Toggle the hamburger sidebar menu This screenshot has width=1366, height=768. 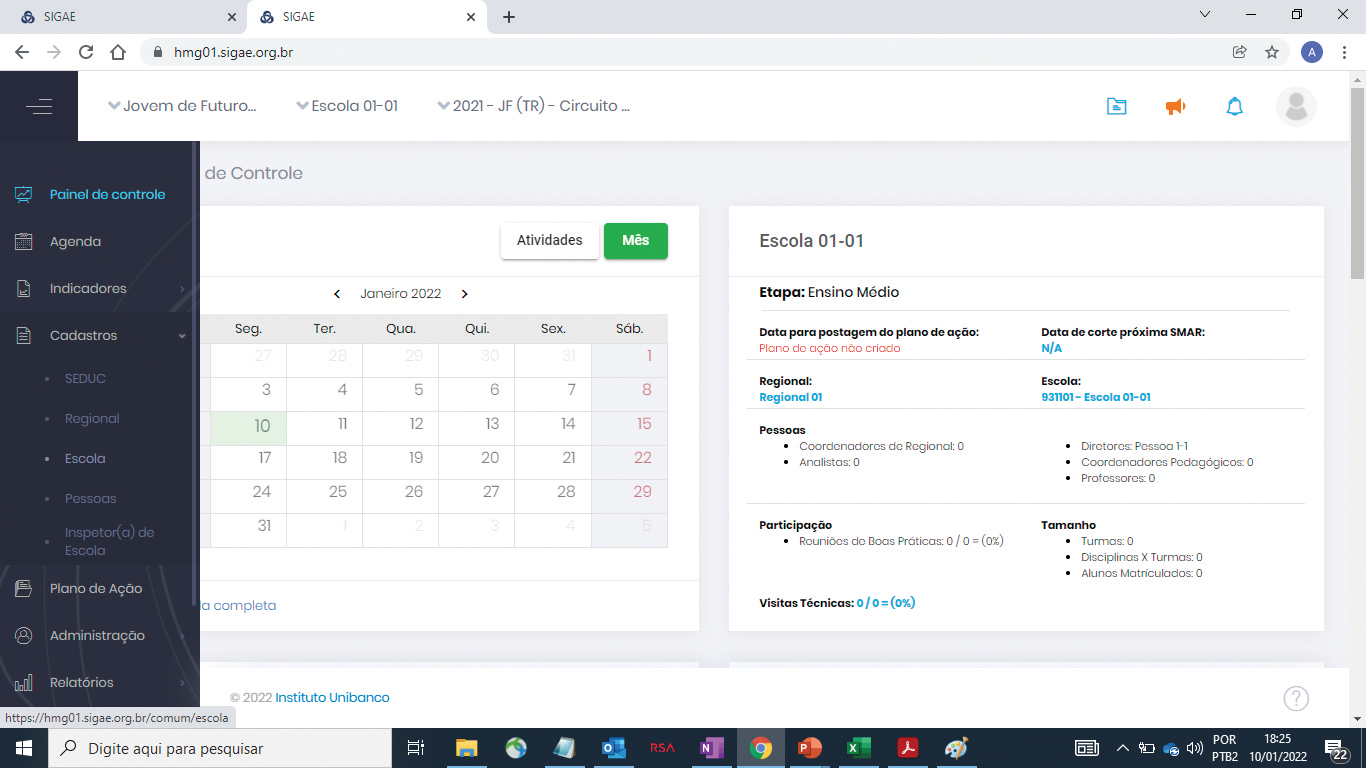[39, 106]
